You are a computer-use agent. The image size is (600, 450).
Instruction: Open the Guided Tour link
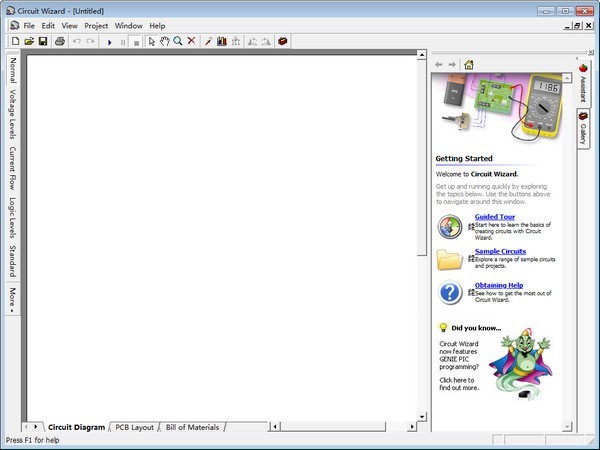(494, 217)
